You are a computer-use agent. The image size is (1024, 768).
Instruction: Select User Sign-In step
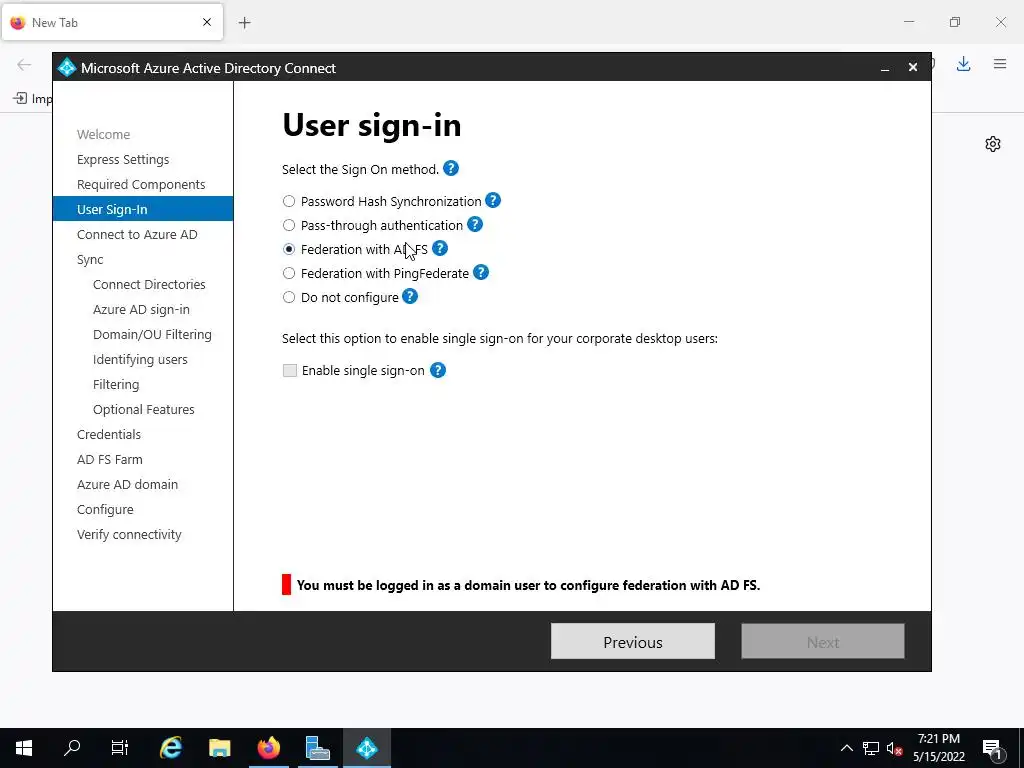tap(143, 209)
